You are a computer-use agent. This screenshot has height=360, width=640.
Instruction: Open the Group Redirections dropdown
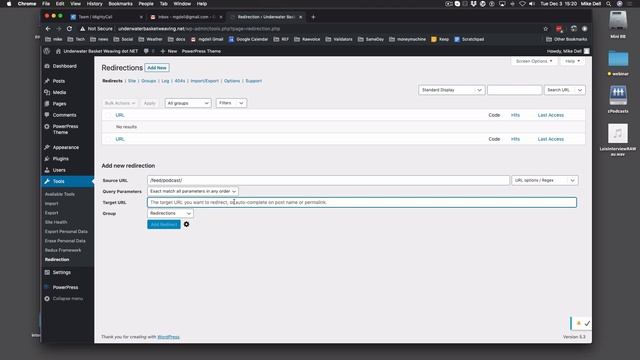[x=170, y=213]
